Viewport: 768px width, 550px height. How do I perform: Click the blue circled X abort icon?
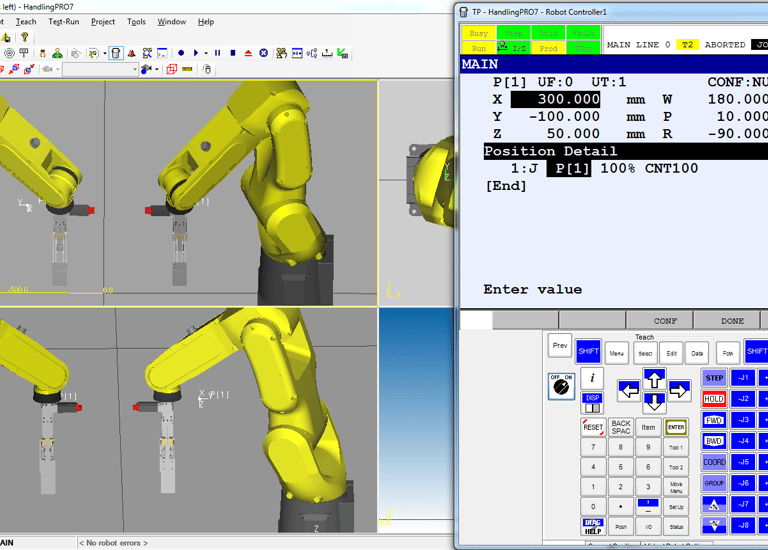(x=264, y=53)
